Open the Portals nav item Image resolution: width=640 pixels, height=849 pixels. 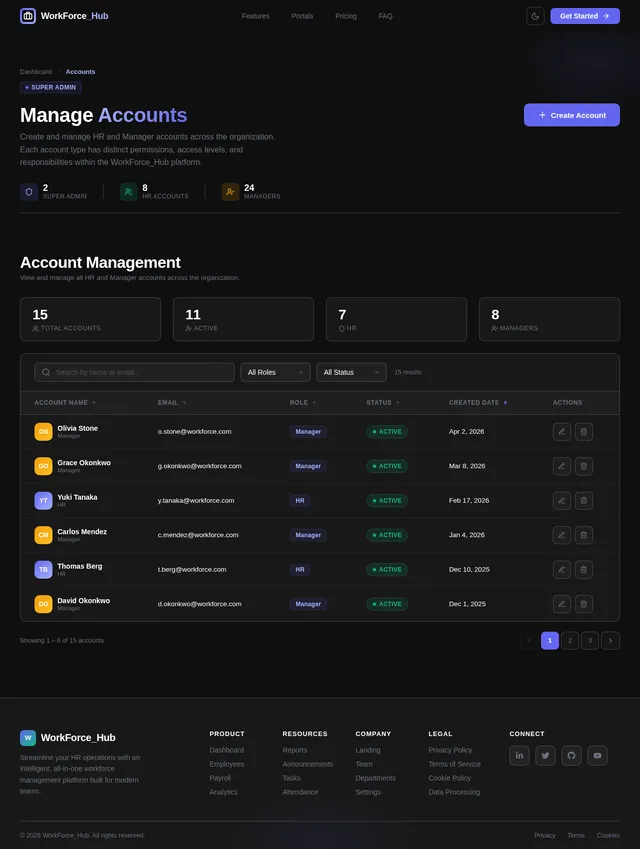[302, 16]
